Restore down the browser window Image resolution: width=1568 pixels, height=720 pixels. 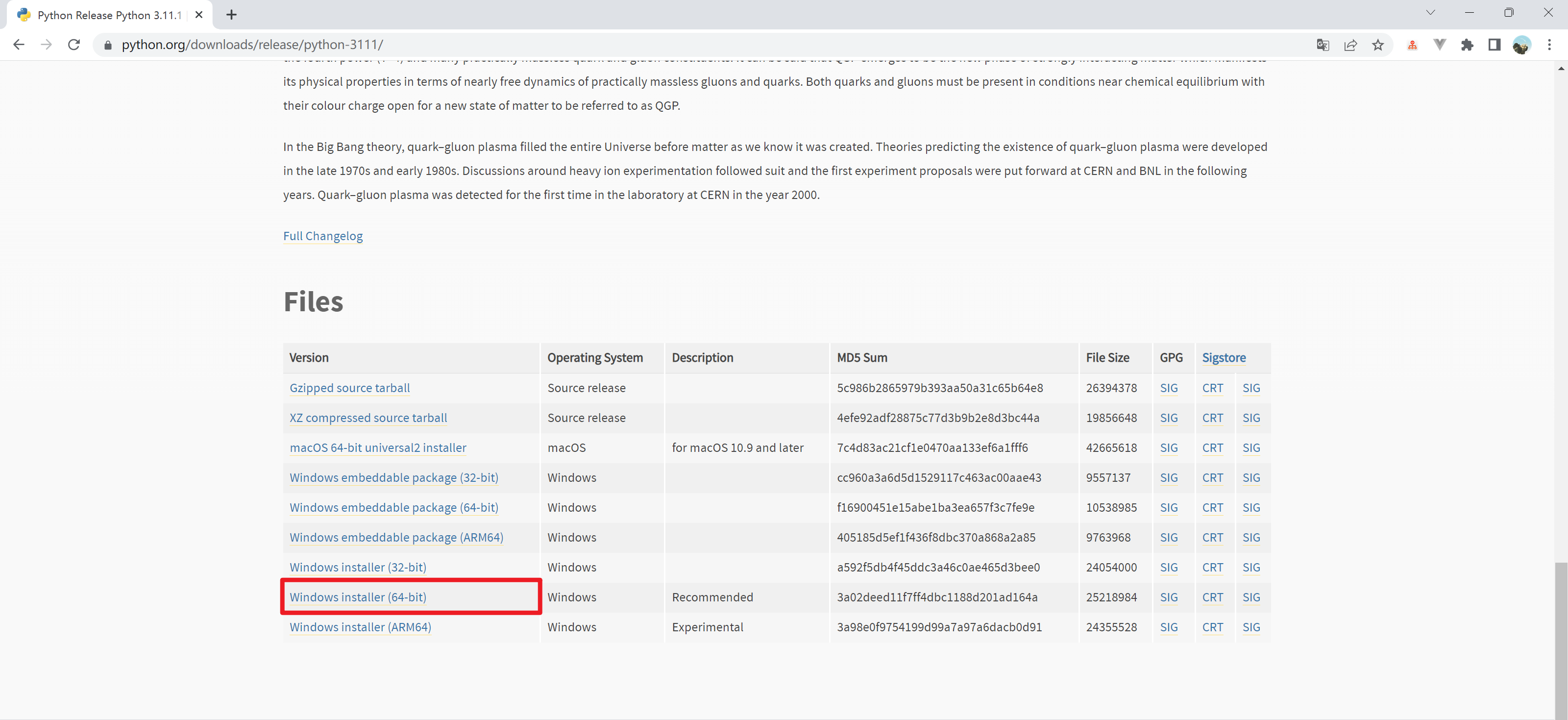pyautogui.click(x=1508, y=12)
